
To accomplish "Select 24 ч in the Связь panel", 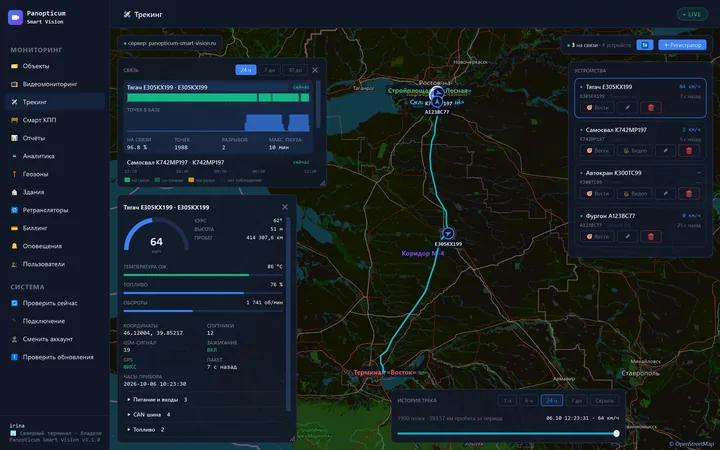I will [x=246, y=70].
